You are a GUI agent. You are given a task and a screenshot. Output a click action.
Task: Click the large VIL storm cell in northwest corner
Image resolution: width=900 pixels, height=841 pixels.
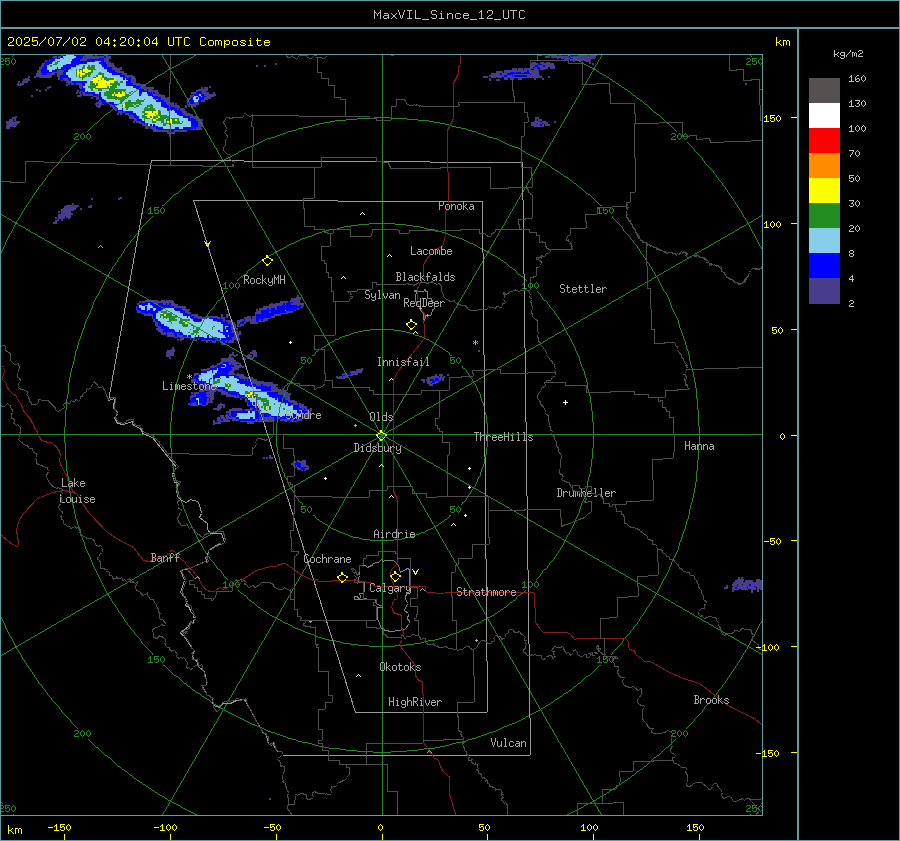pyautogui.click(x=121, y=92)
